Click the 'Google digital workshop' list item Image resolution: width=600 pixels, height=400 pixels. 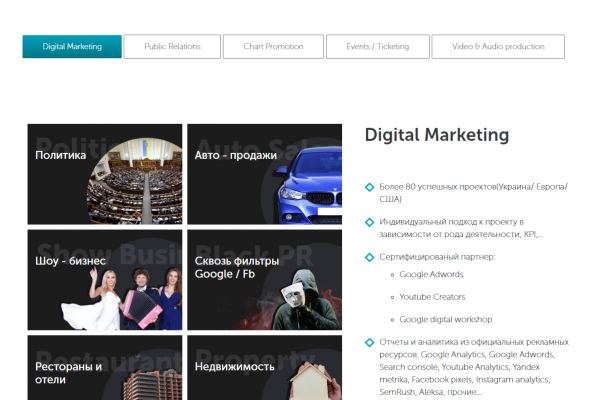click(x=445, y=320)
